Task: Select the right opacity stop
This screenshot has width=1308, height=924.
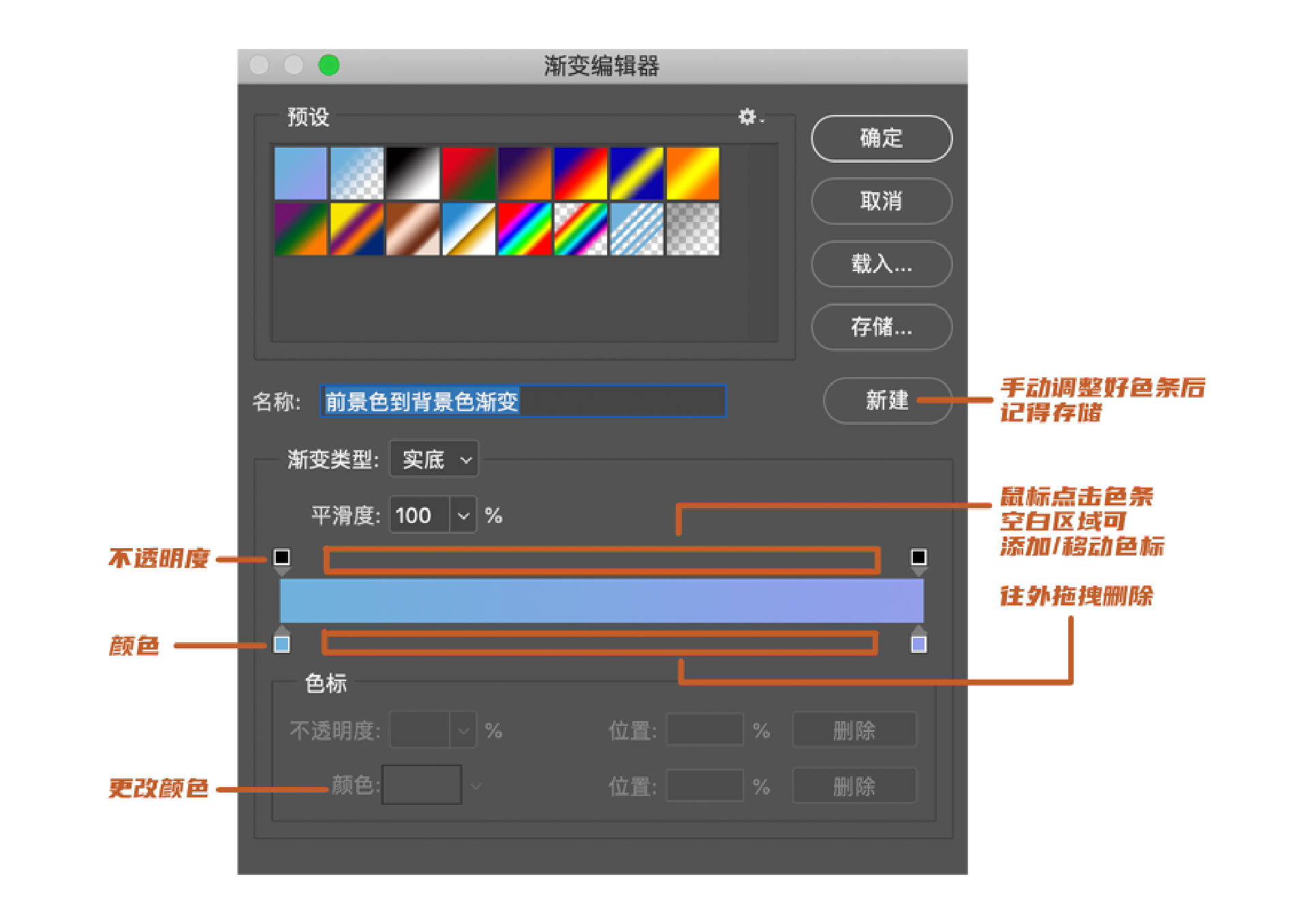Action: point(918,561)
